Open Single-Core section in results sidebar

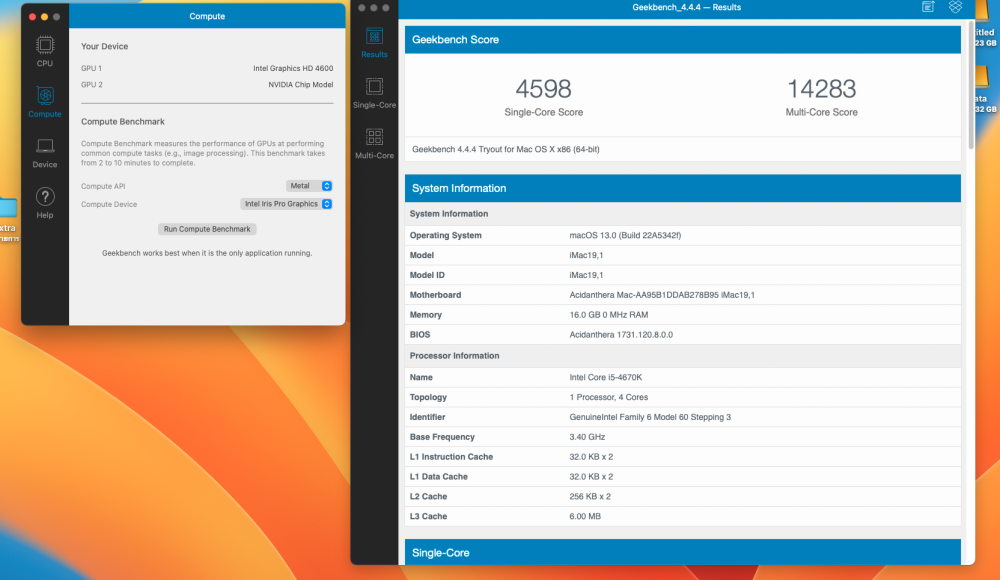374,93
